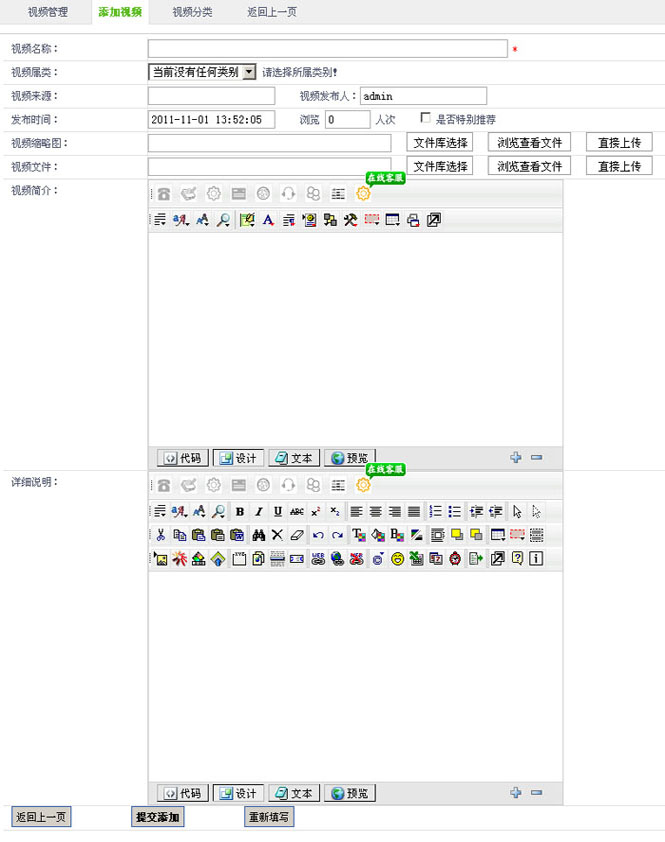Viewport: 665px width, 842px height.
Task: Switch to the 视频管理 tab
Action: coord(48,12)
